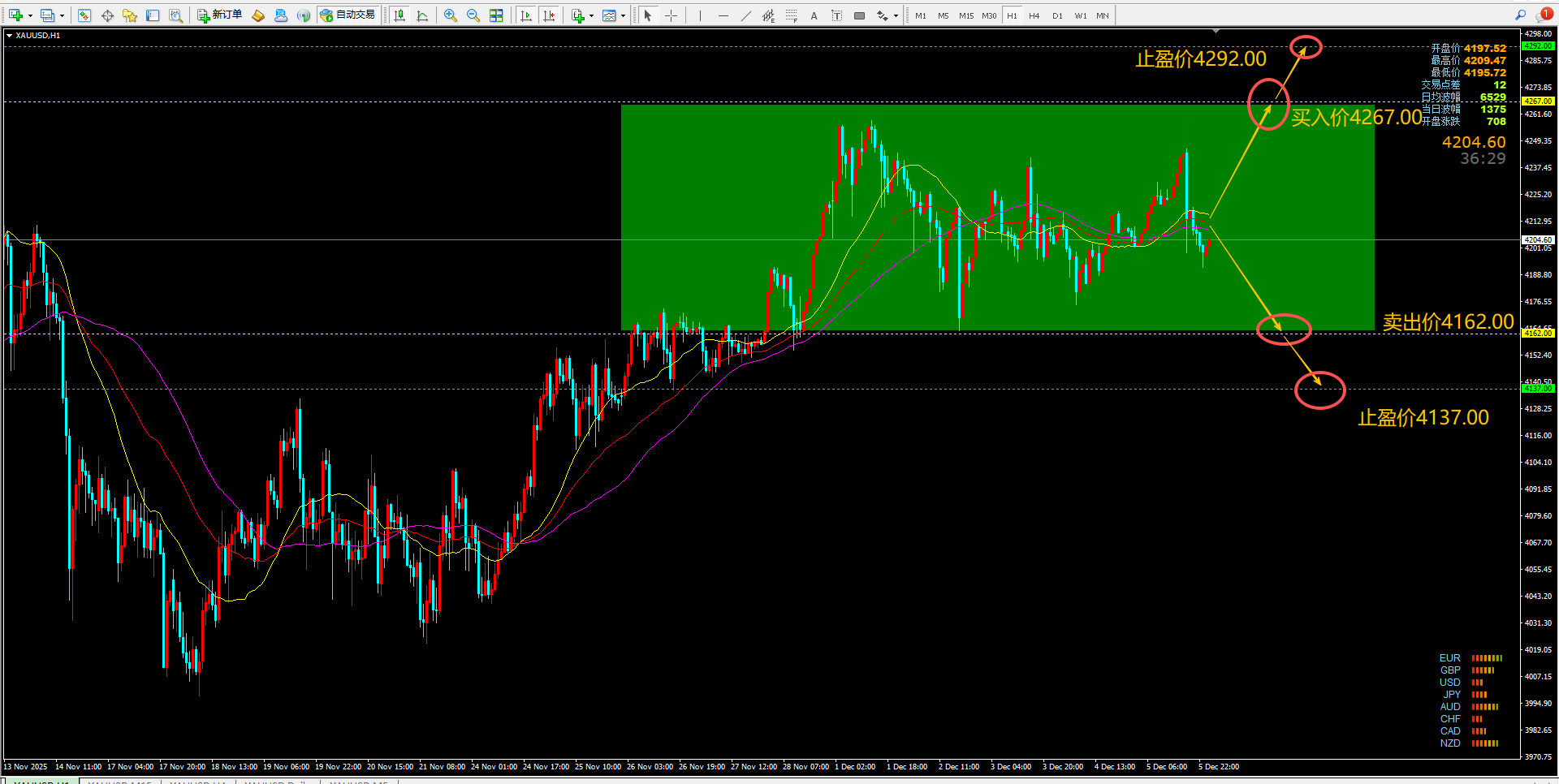Open the indicators list dropdown arrow
This screenshot has height=784, width=1559.
pos(591,15)
